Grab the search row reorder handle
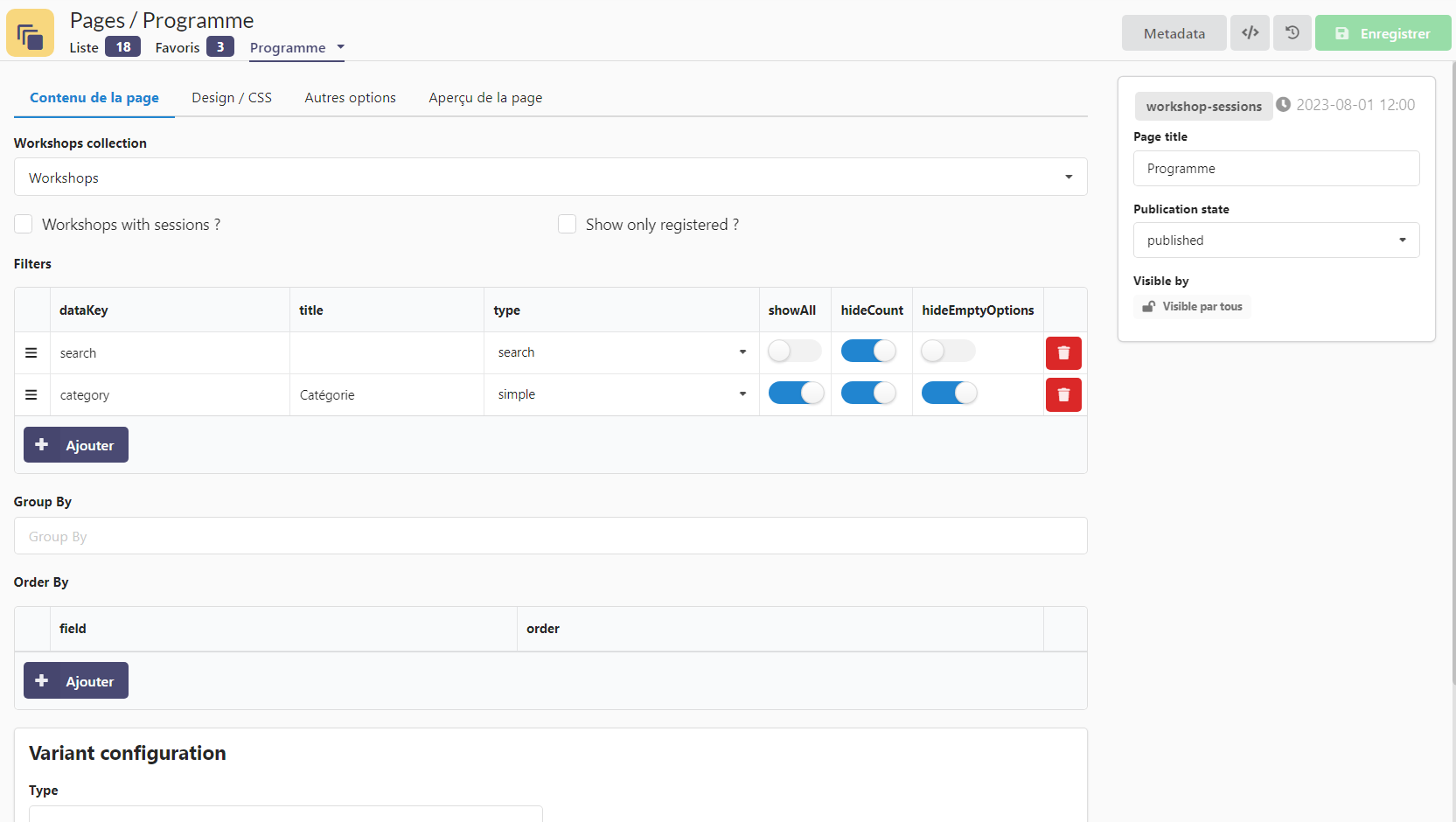 [x=31, y=353]
